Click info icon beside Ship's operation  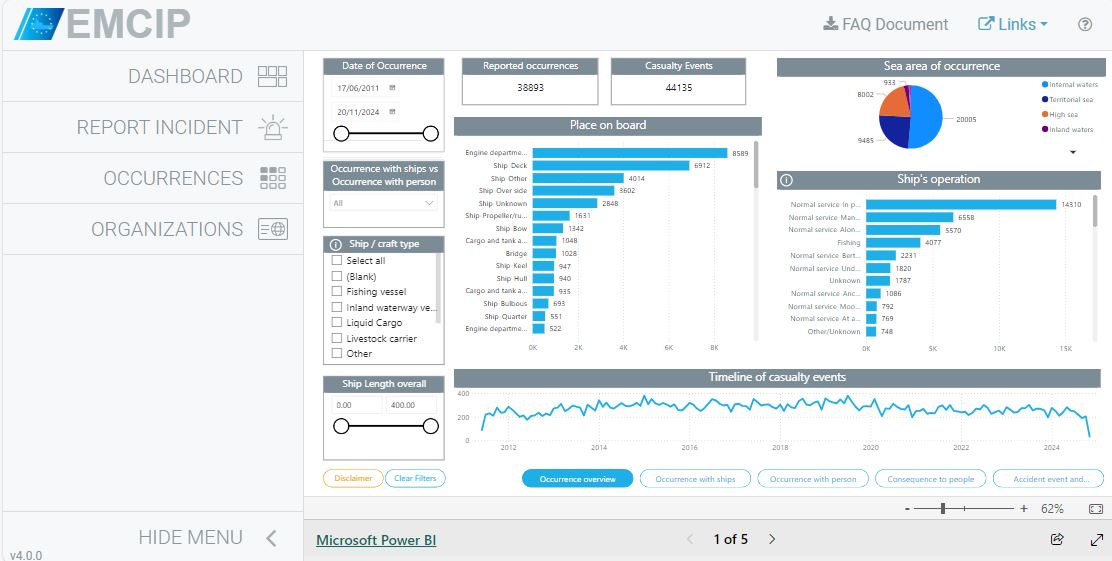pos(786,180)
